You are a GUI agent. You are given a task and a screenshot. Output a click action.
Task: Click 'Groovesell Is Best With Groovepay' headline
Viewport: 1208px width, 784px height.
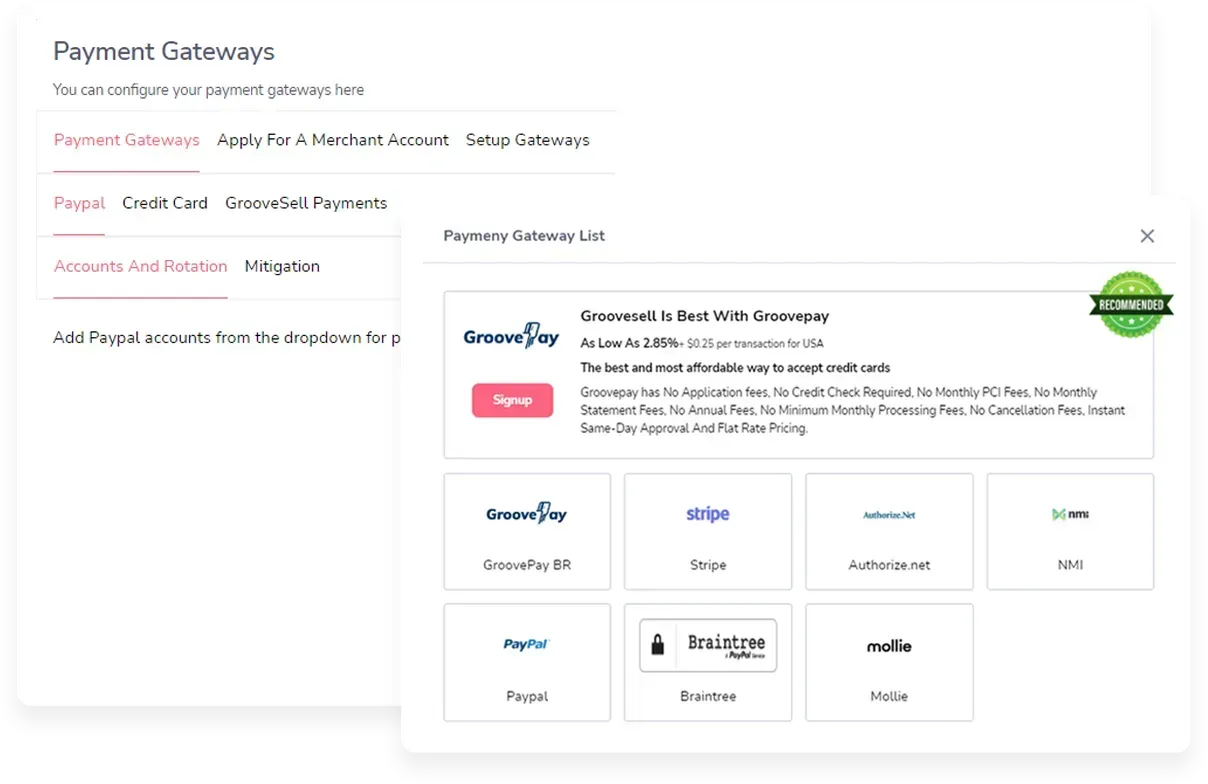(705, 316)
